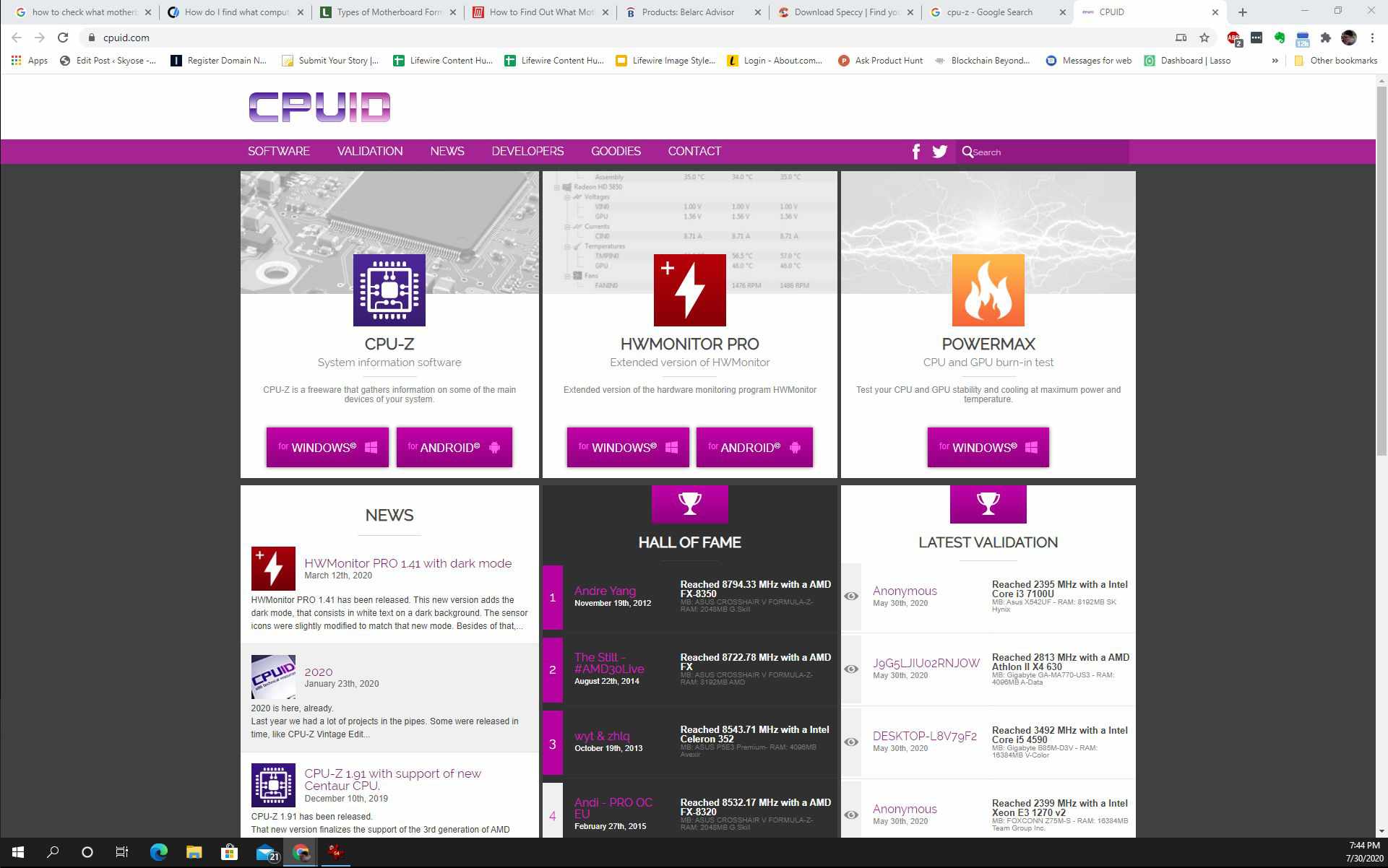1388x868 pixels.
Task: Go to the NEWS section
Action: point(447,151)
